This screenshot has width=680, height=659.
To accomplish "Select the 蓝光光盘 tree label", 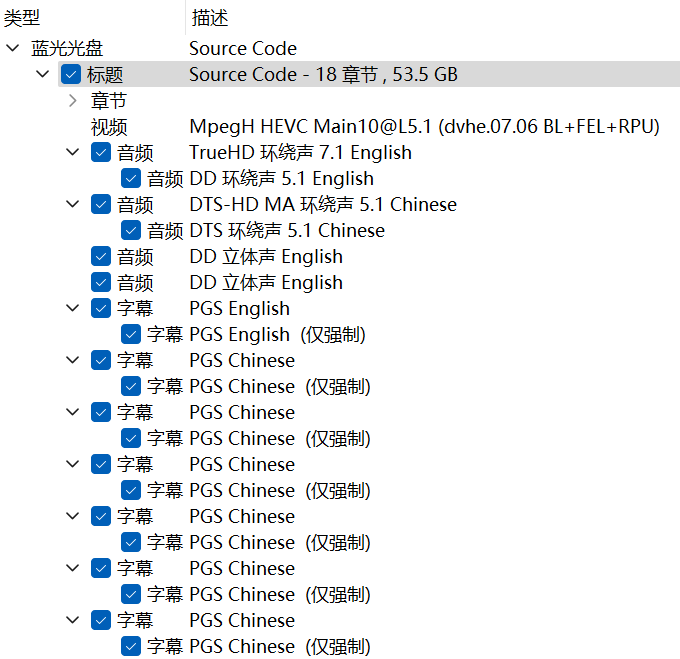I will [x=67, y=48].
